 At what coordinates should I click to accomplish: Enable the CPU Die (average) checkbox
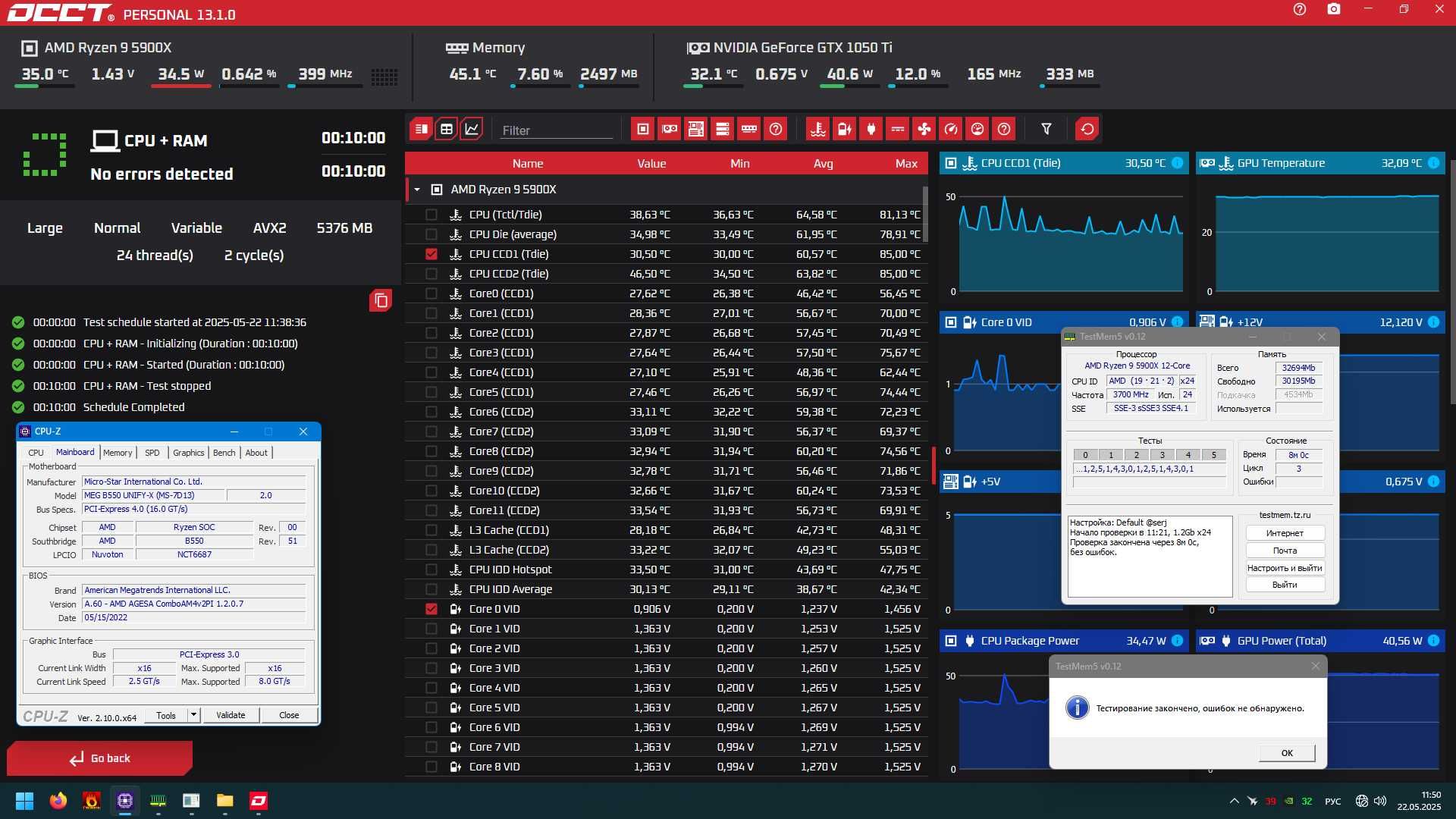(431, 234)
